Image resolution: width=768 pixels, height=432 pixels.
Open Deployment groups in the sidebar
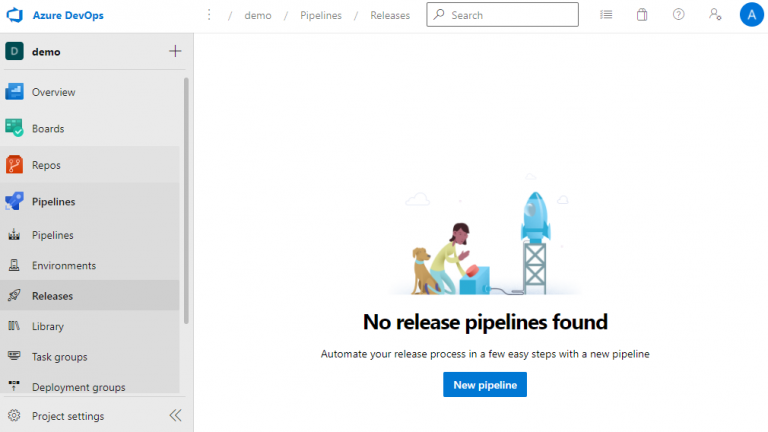point(78,387)
